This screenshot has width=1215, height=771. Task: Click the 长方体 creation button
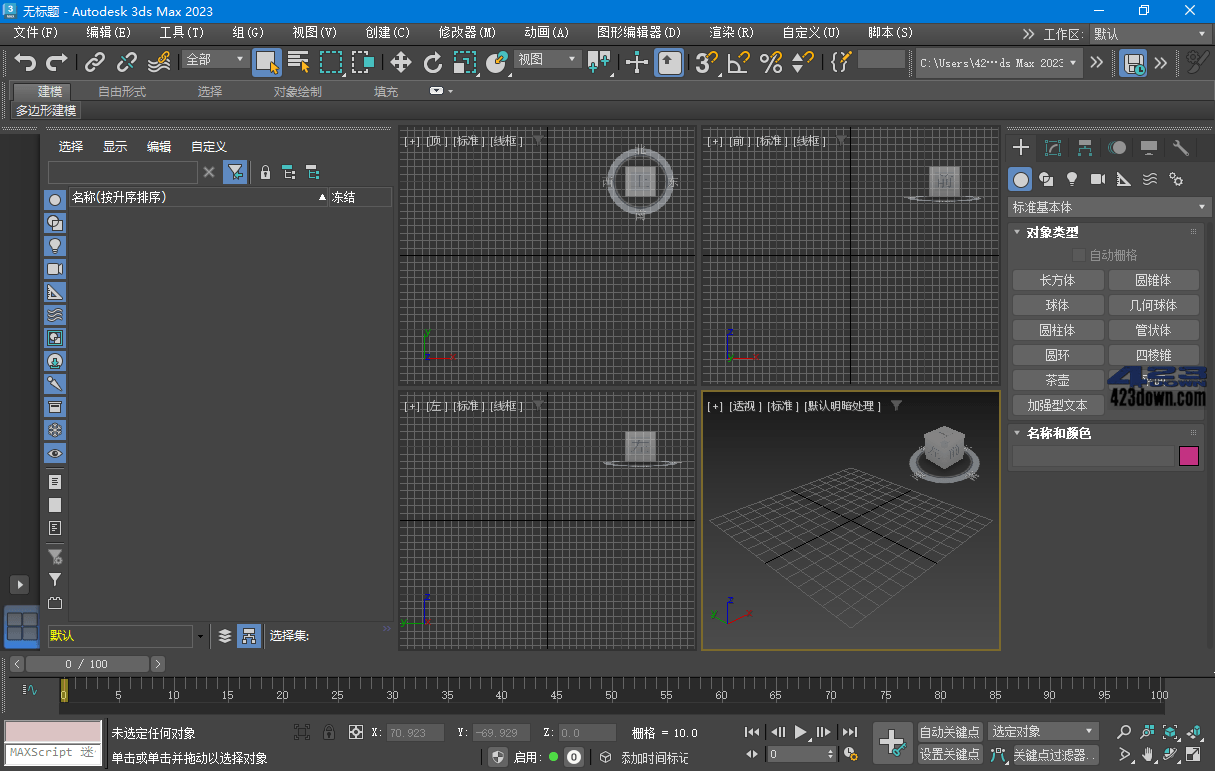point(1057,280)
